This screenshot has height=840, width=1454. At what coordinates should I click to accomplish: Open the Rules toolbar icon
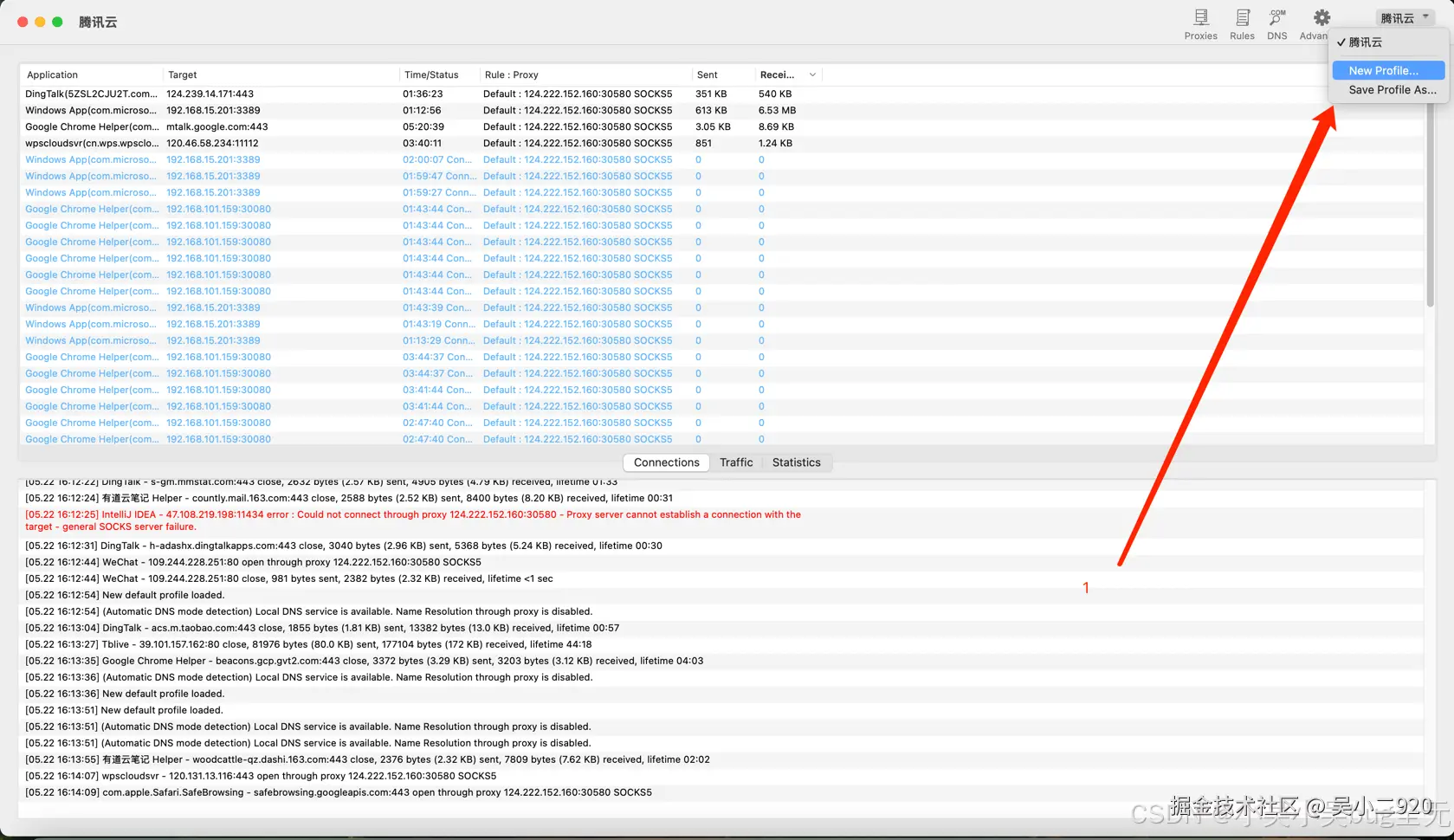click(1242, 24)
